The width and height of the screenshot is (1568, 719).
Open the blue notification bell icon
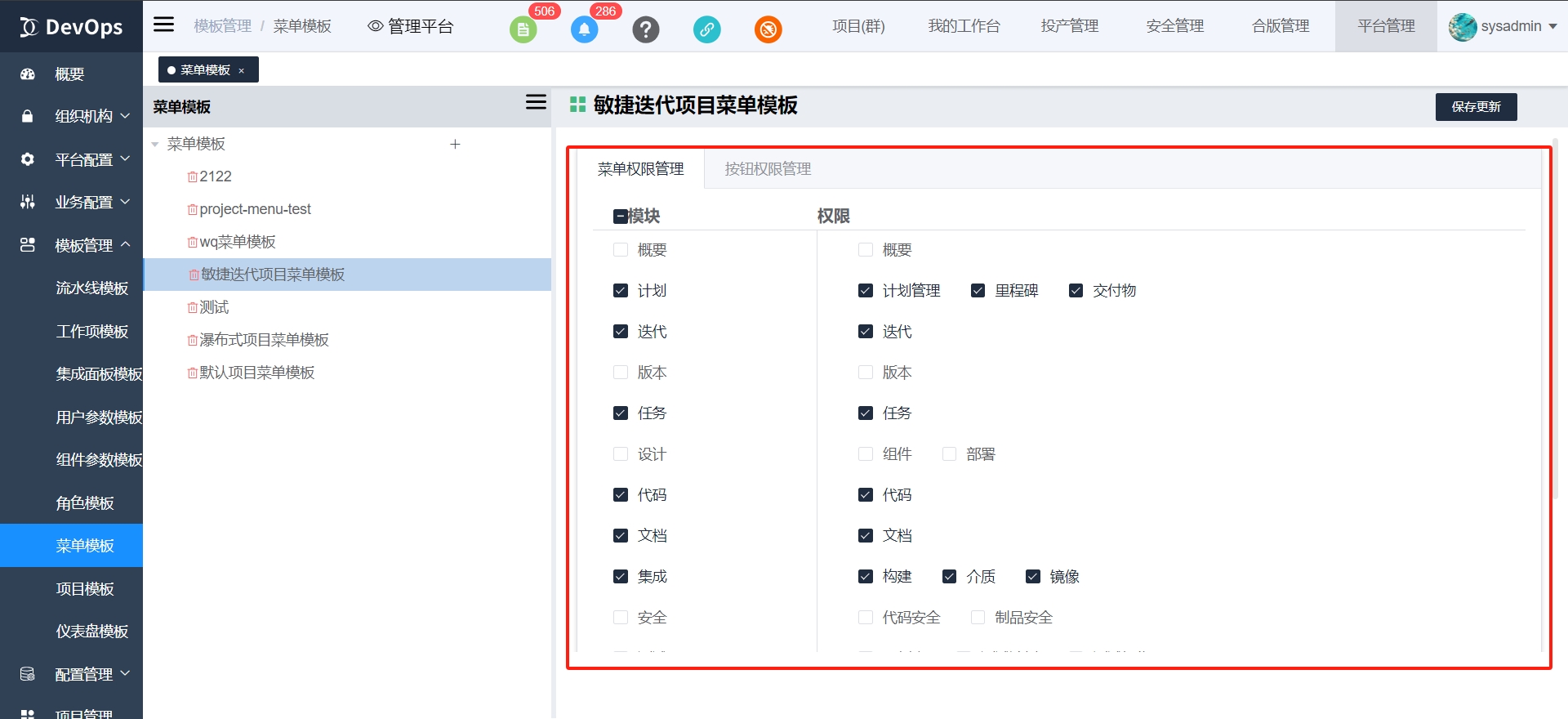click(x=584, y=30)
